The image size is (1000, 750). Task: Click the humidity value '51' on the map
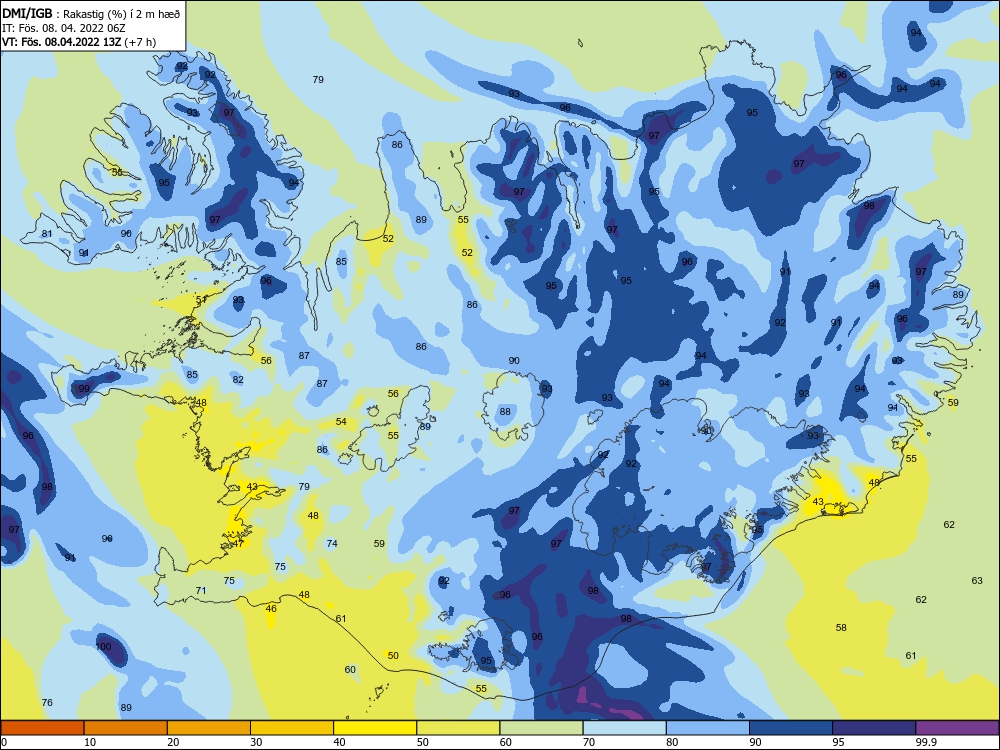click(x=201, y=299)
